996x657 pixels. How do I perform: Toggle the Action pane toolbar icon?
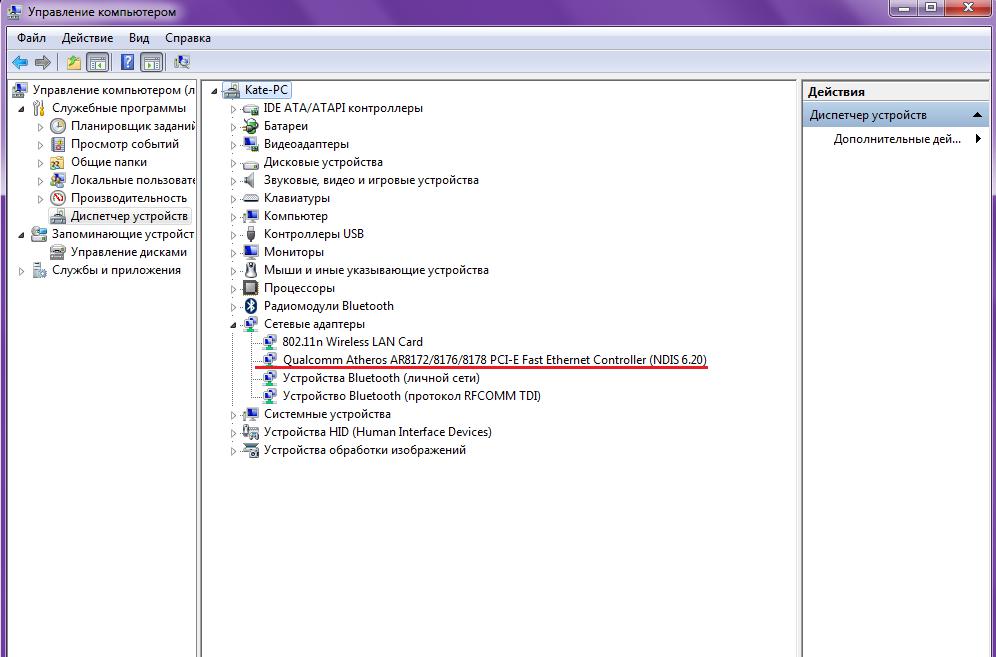(152, 62)
